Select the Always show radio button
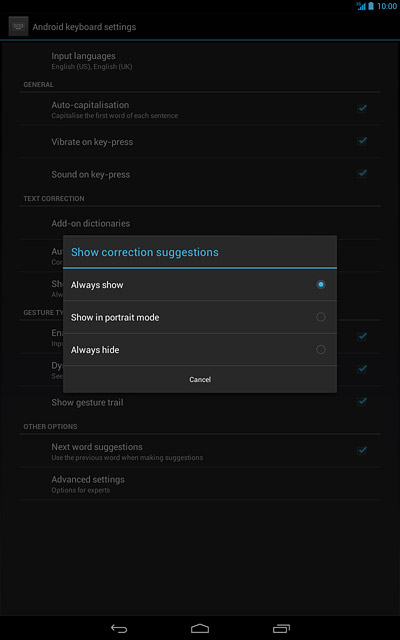The image size is (400, 640). pos(321,284)
